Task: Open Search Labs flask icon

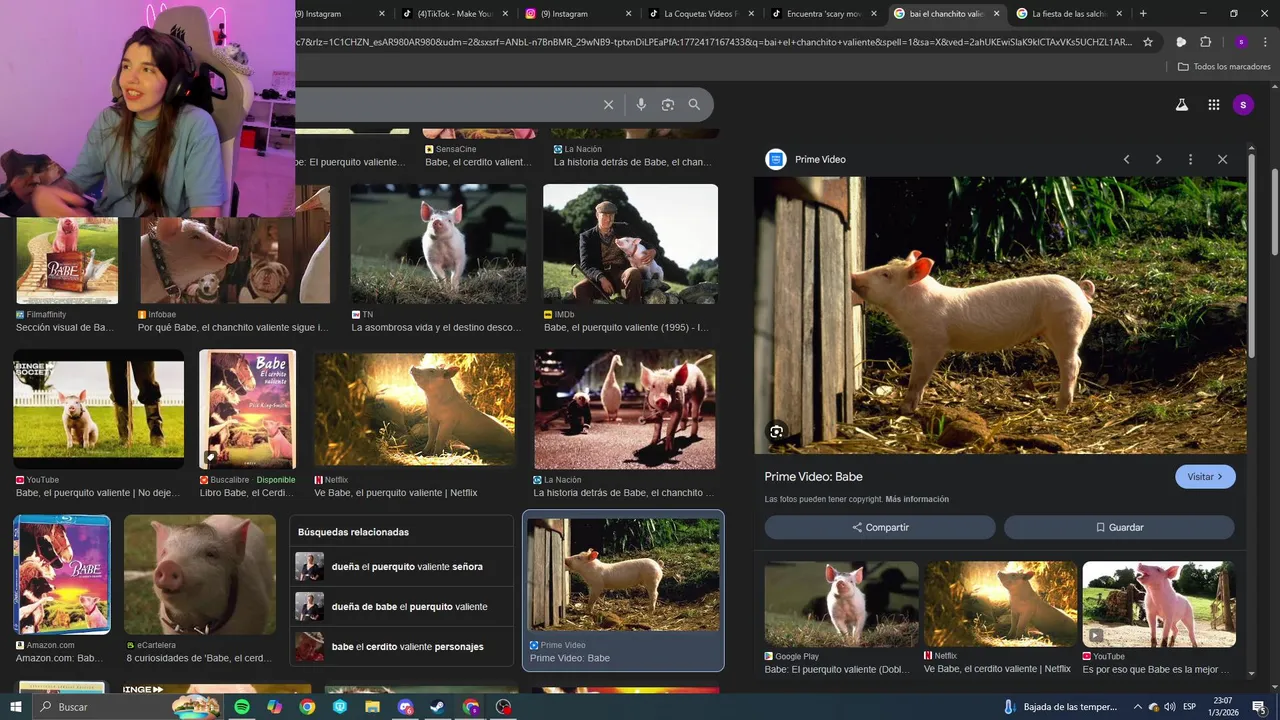Action: coord(1181,105)
